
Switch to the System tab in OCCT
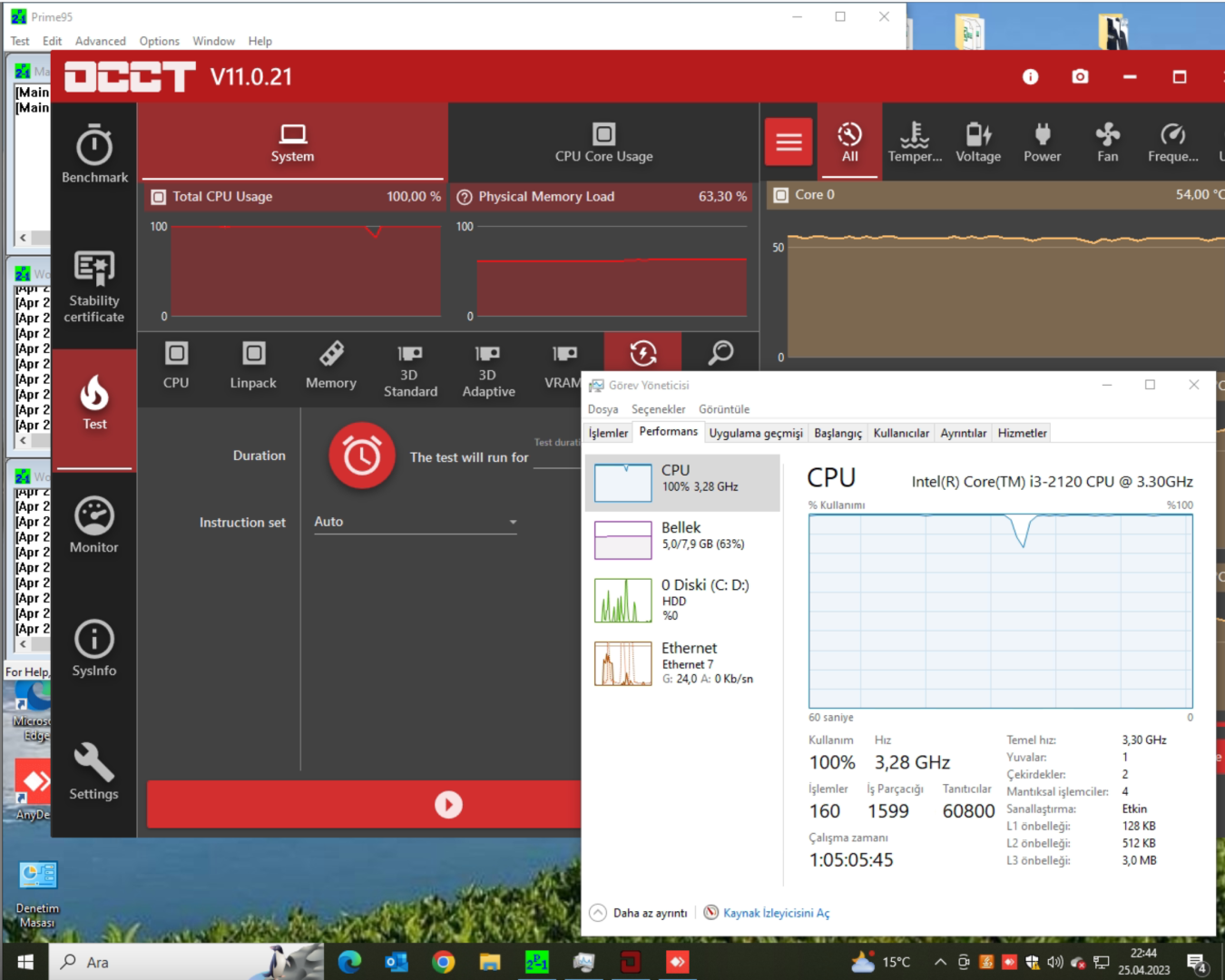click(x=292, y=142)
